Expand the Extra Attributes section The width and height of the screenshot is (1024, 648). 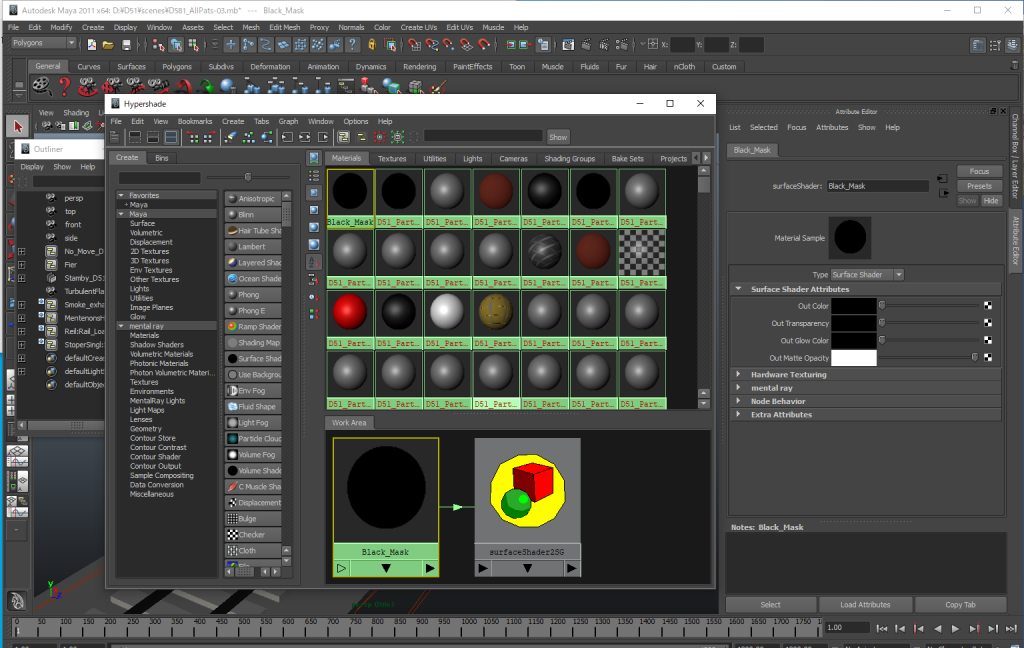click(739, 414)
